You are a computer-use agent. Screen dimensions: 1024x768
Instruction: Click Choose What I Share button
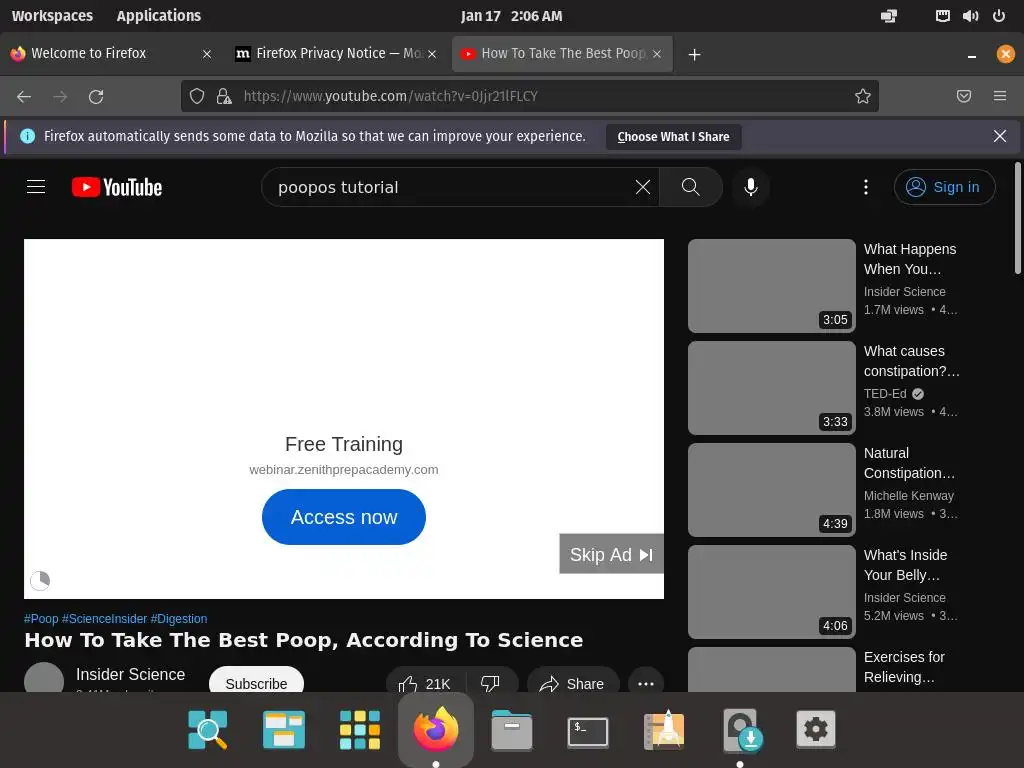[673, 136]
